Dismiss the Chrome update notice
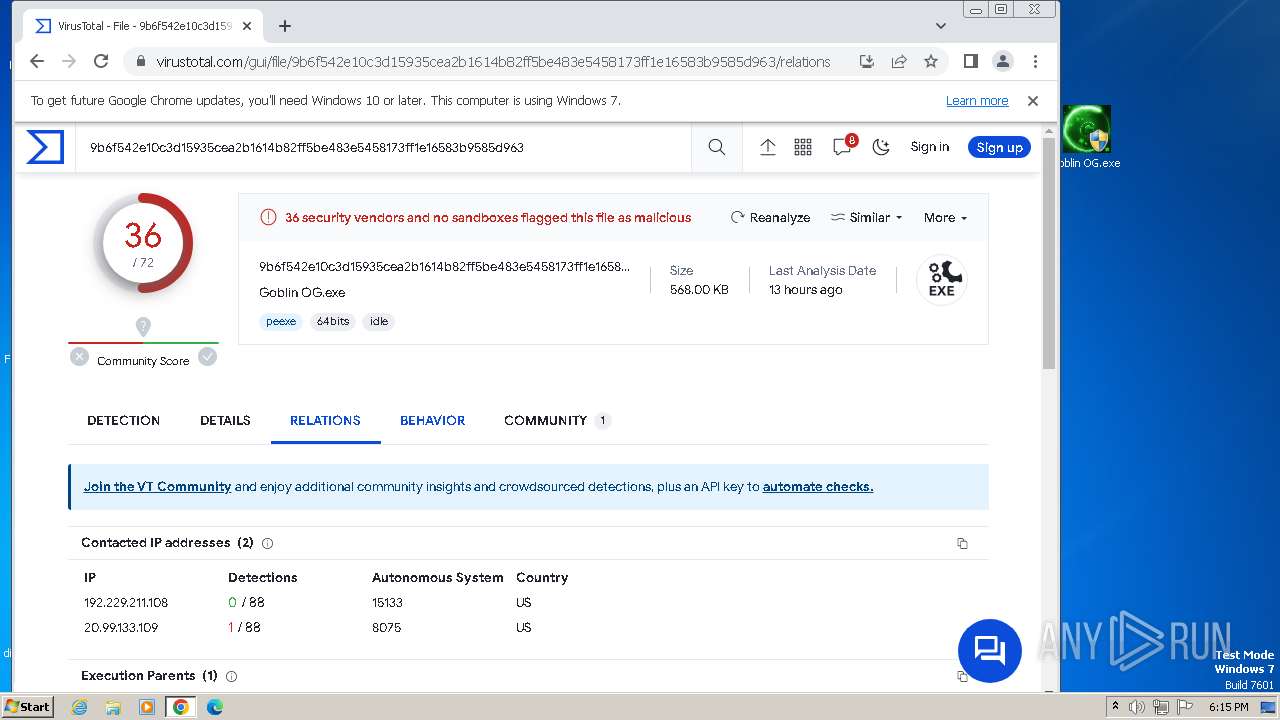Viewport: 1280px width, 720px height. tap(1033, 101)
